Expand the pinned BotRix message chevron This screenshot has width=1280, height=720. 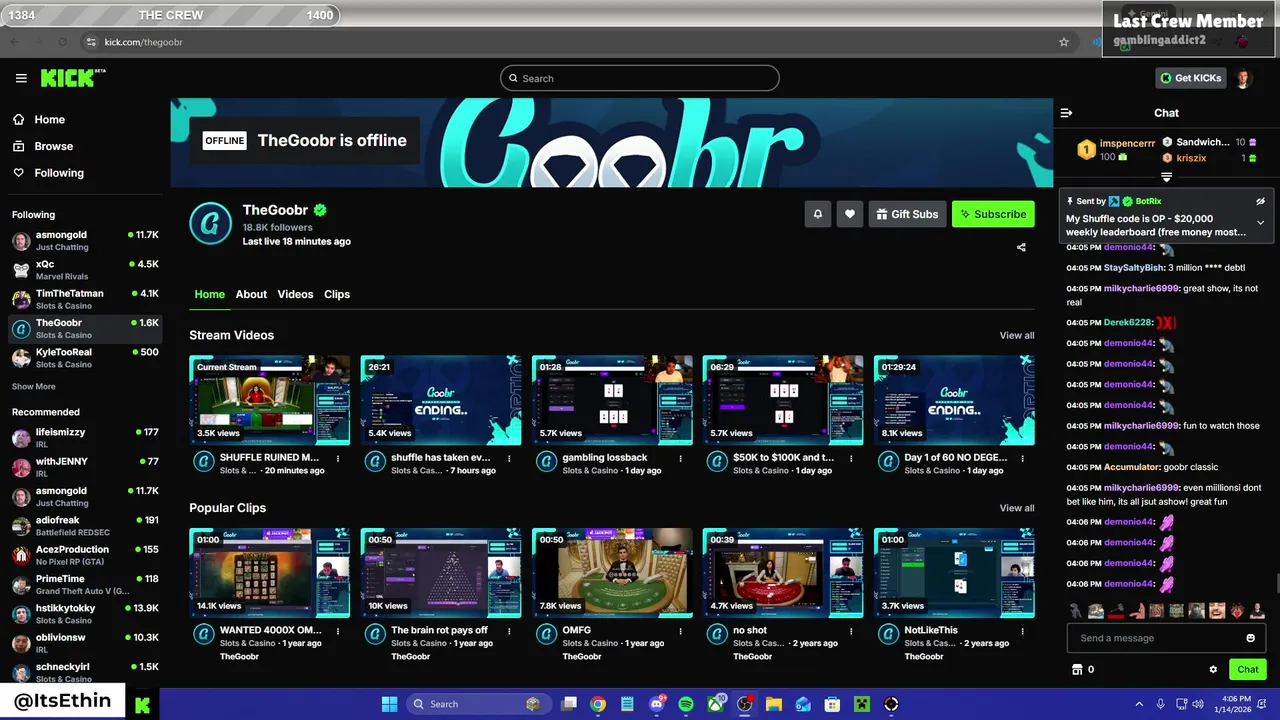[1260, 222]
